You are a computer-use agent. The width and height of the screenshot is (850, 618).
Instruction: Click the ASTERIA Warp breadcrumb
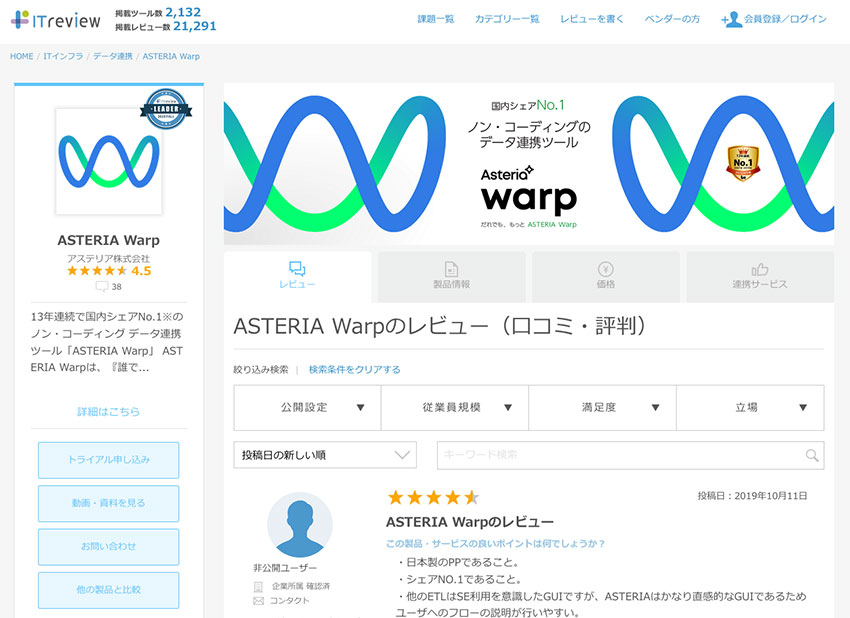171,56
